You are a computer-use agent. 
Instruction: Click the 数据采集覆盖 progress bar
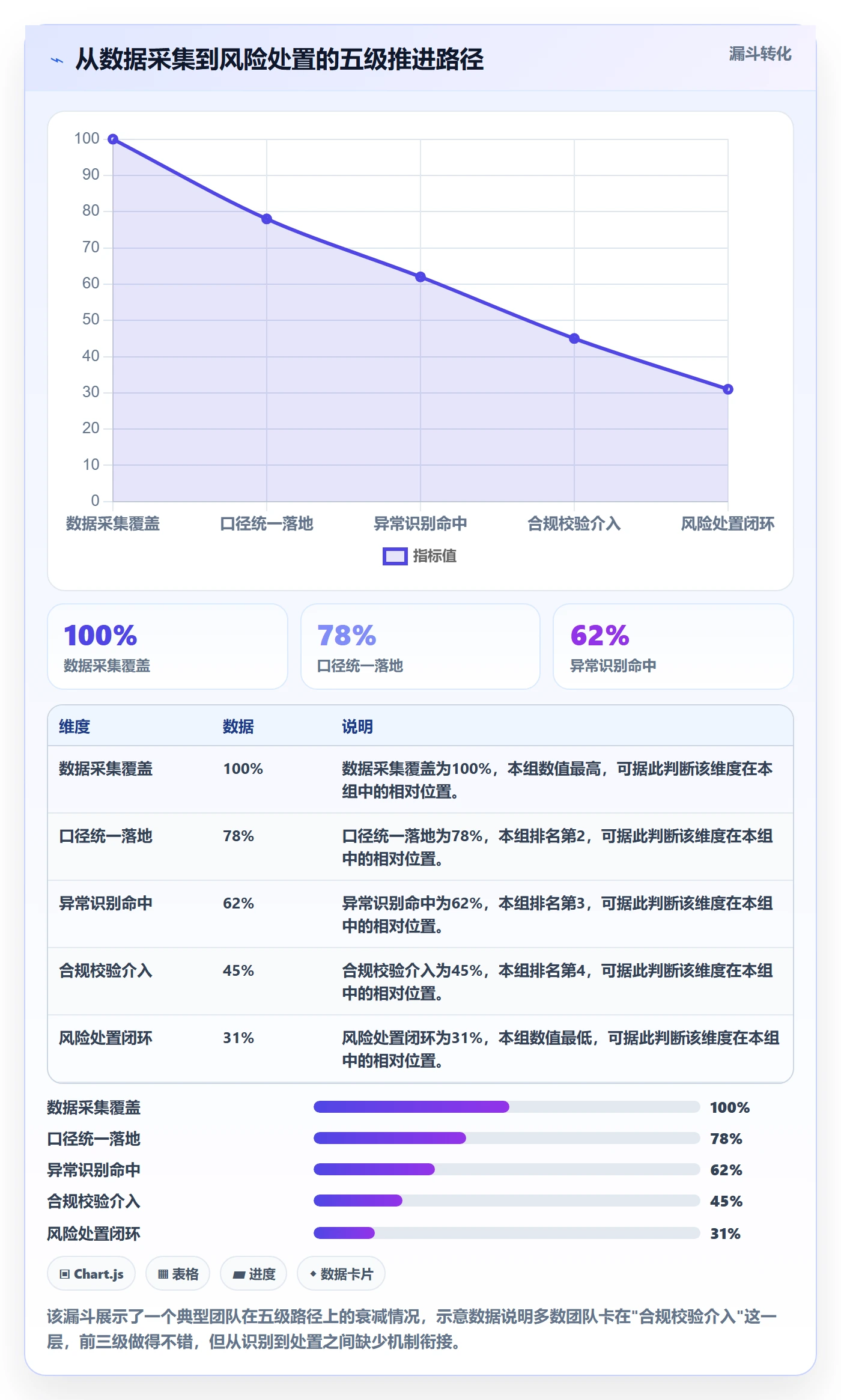click(x=507, y=1107)
